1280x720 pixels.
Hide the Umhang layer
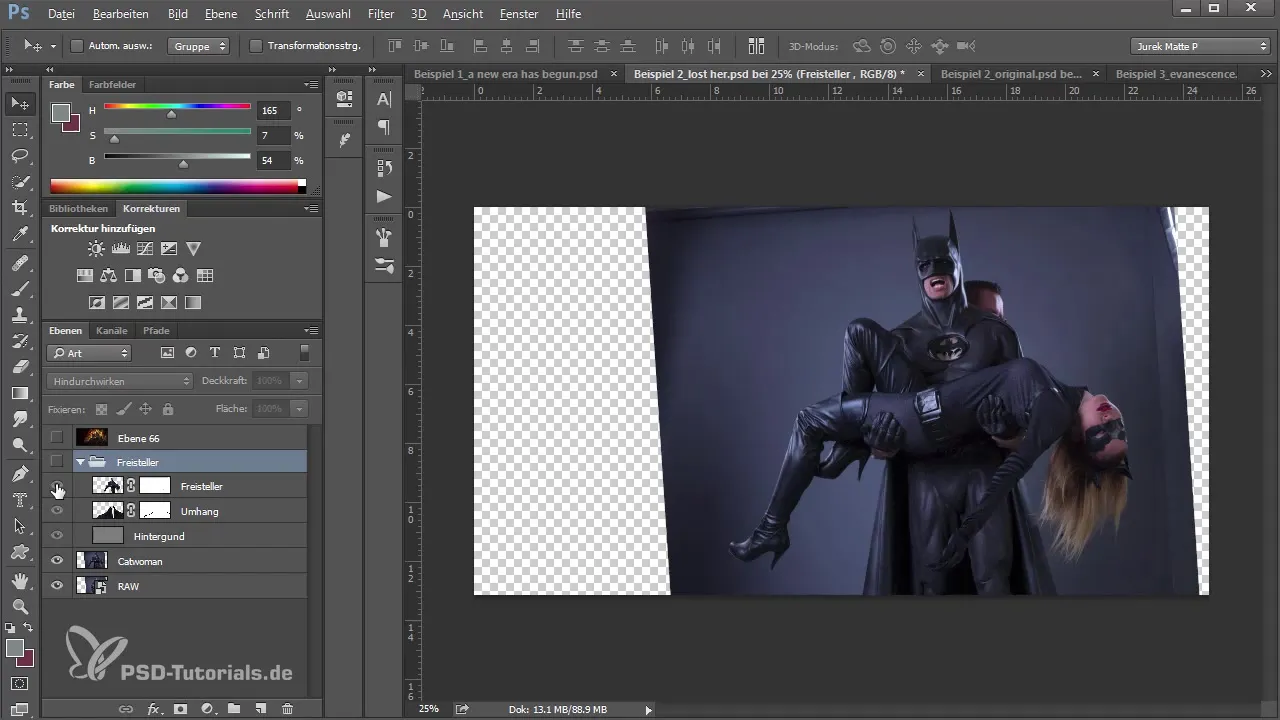57,511
